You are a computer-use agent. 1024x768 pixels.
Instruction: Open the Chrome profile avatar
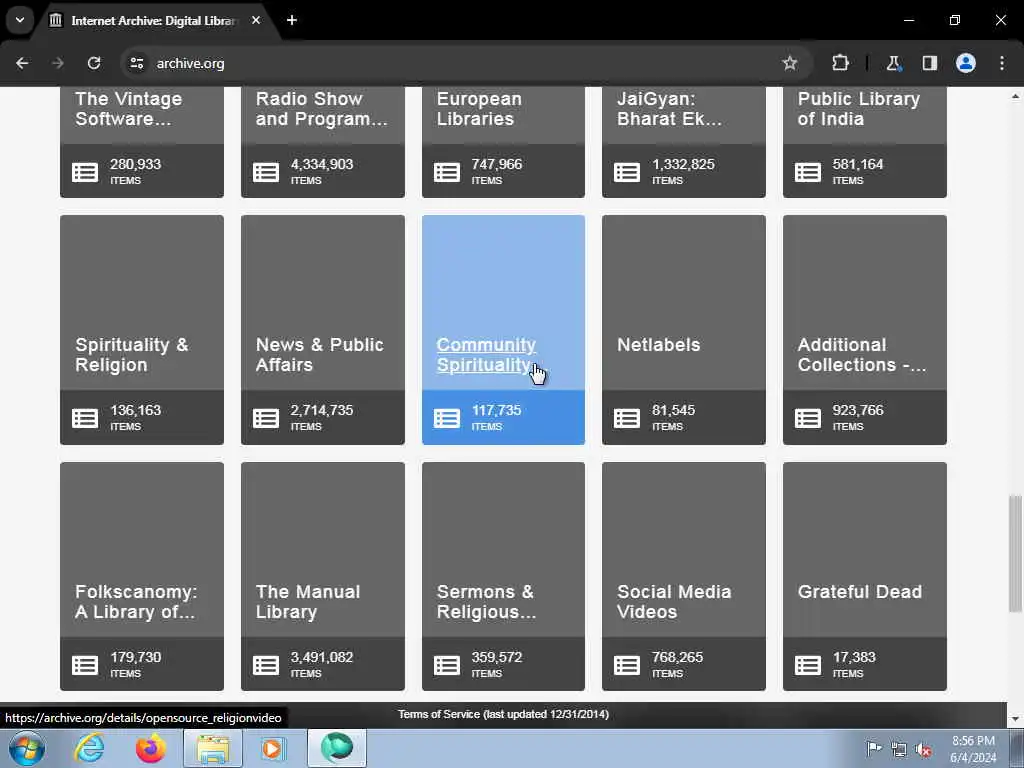coord(966,63)
